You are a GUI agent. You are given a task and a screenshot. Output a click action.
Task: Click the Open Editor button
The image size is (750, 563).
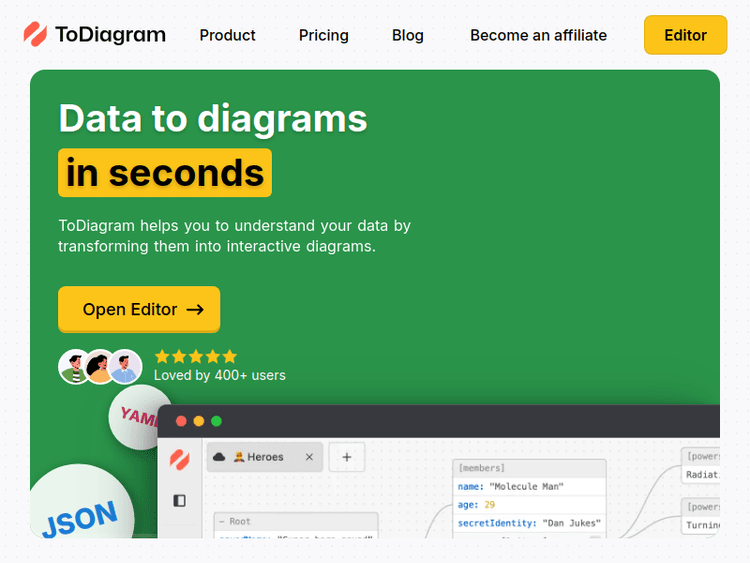pos(139,309)
